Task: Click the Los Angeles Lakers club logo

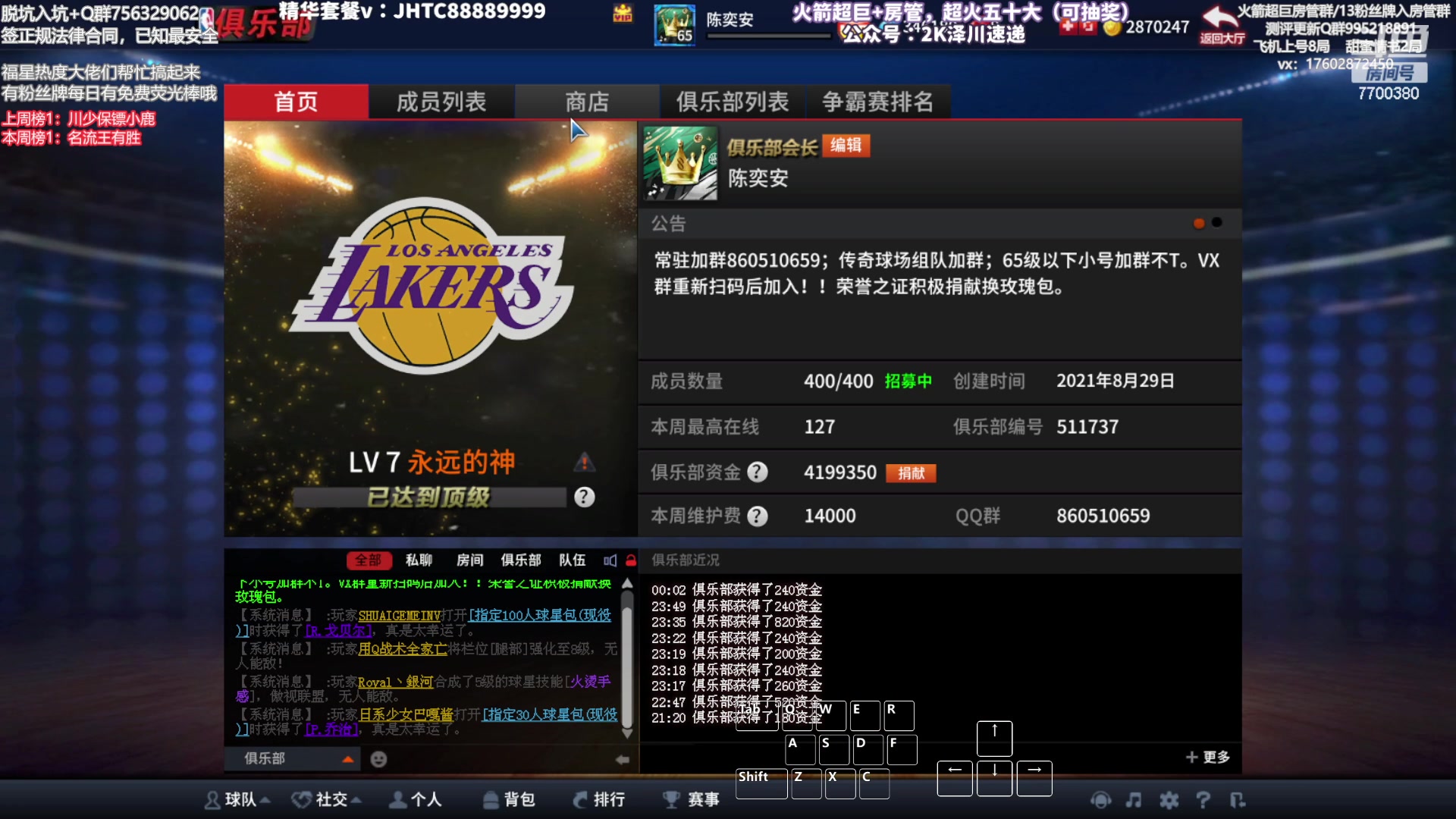Action: pos(431,286)
